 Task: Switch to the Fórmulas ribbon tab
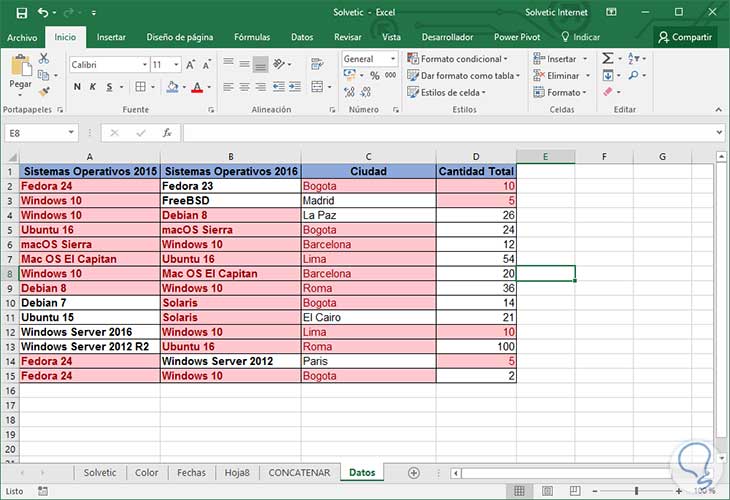coord(252,37)
